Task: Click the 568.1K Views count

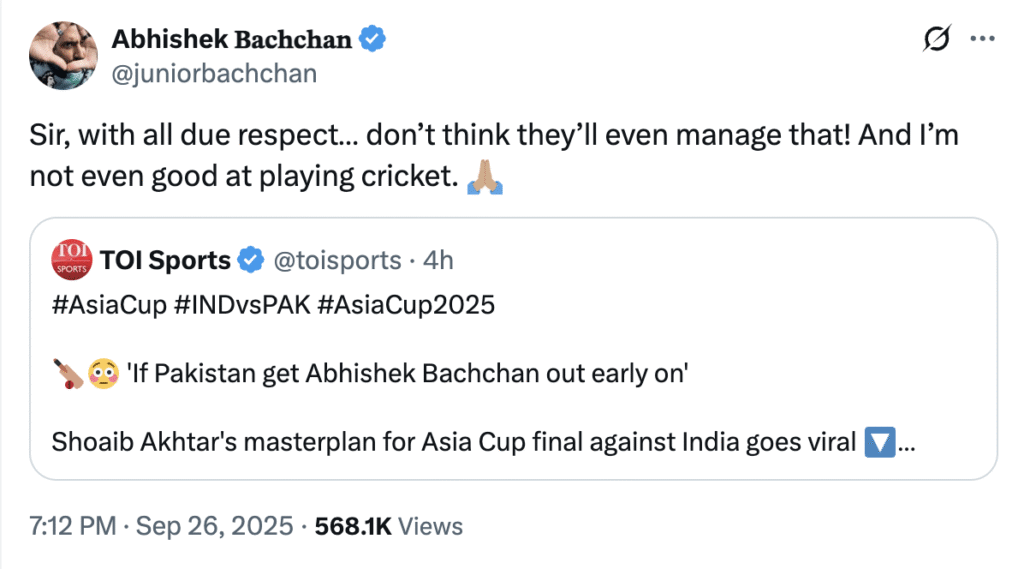Action: 389,526
